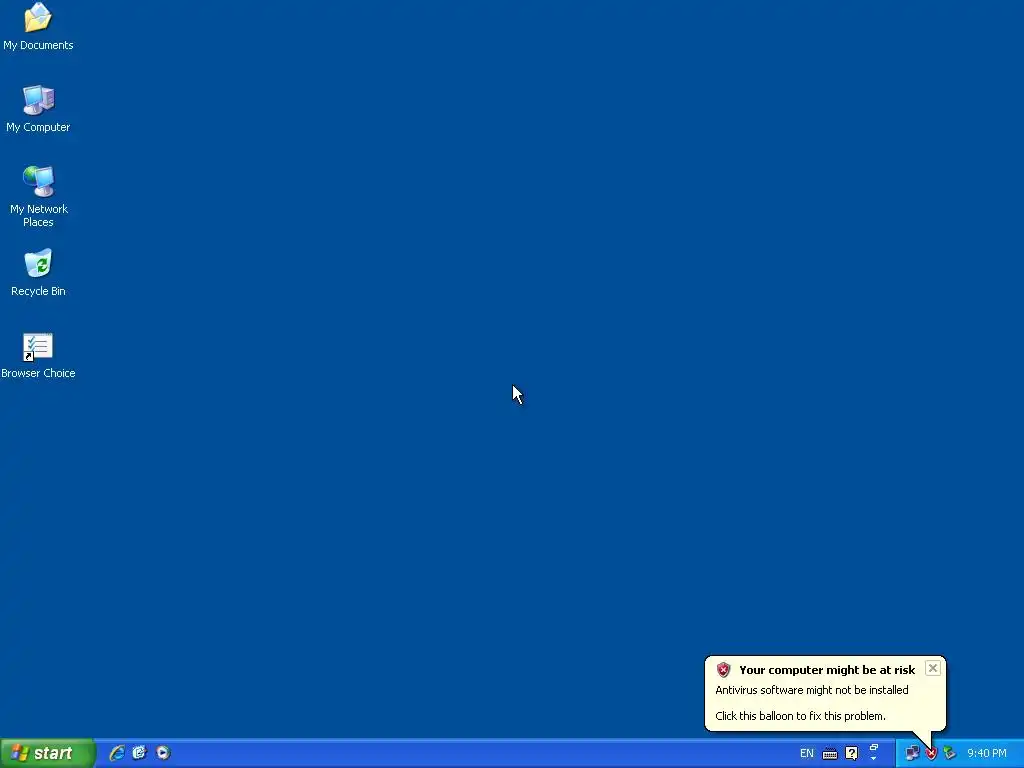The width and height of the screenshot is (1024, 768).
Task: Close the security warning balloon
Action: click(x=933, y=668)
